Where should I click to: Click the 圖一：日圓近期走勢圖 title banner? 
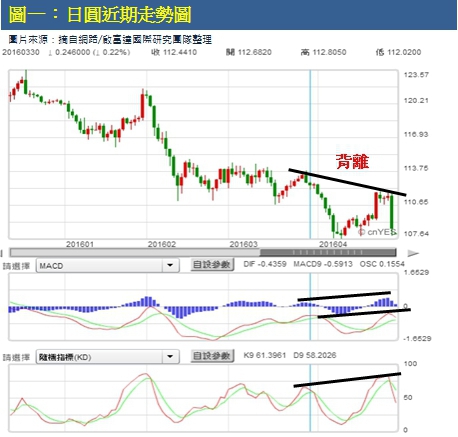pyautogui.click(x=229, y=15)
